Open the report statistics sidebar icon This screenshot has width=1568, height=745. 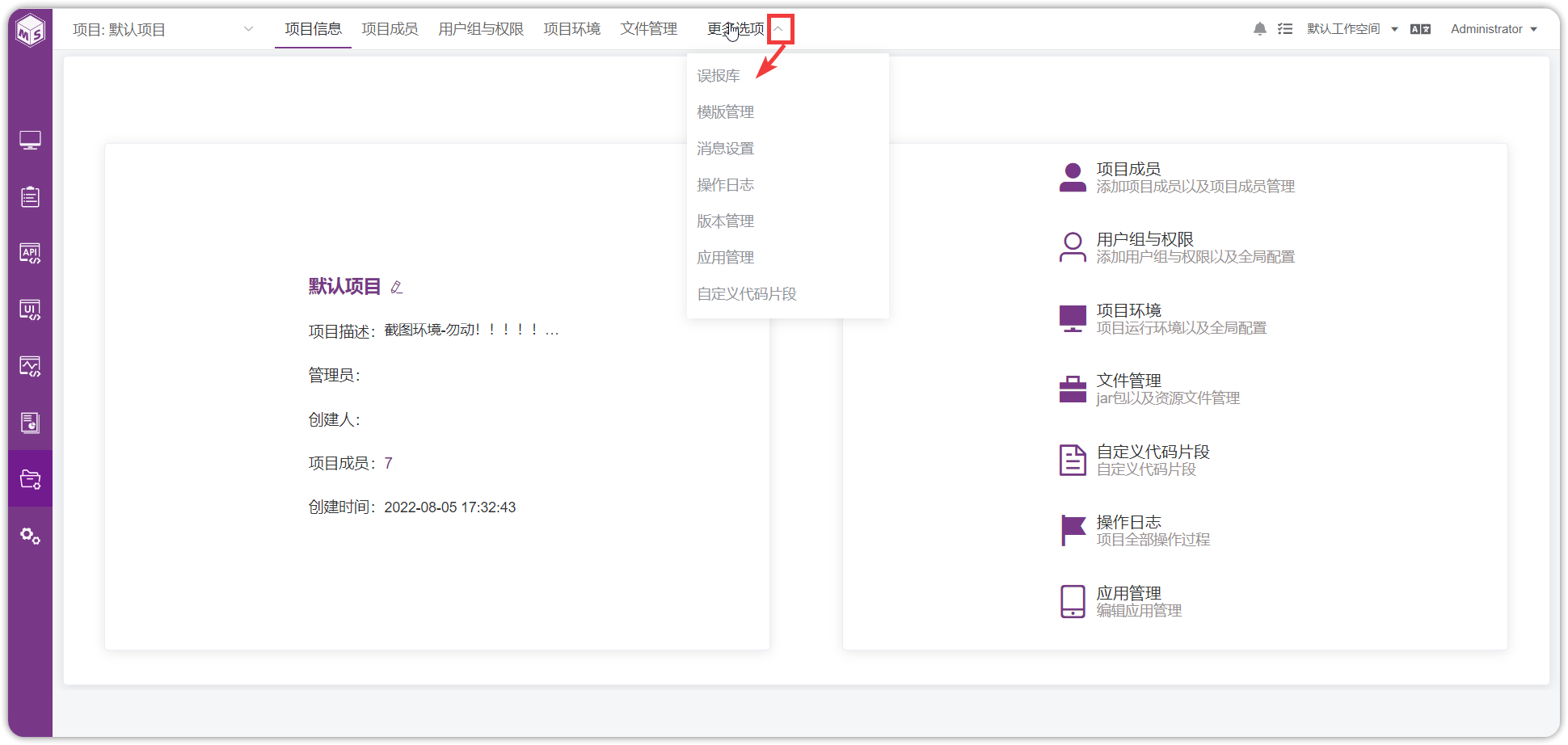click(x=30, y=423)
